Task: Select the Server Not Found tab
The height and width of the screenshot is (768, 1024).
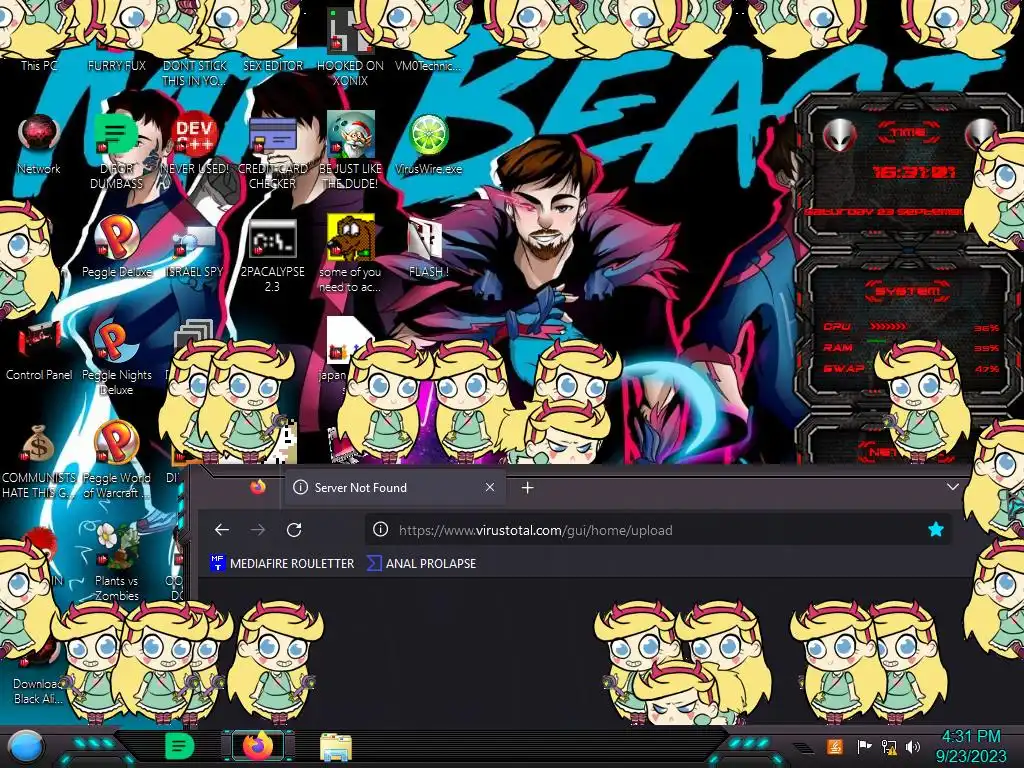Action: click(x=394, y=487)
